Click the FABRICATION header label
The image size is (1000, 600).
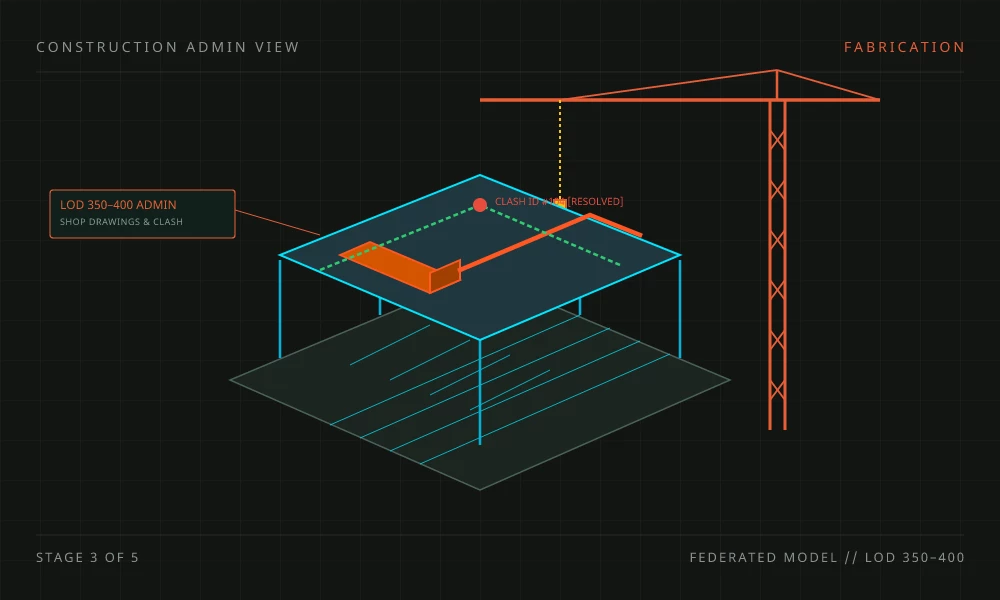(904, 47)
